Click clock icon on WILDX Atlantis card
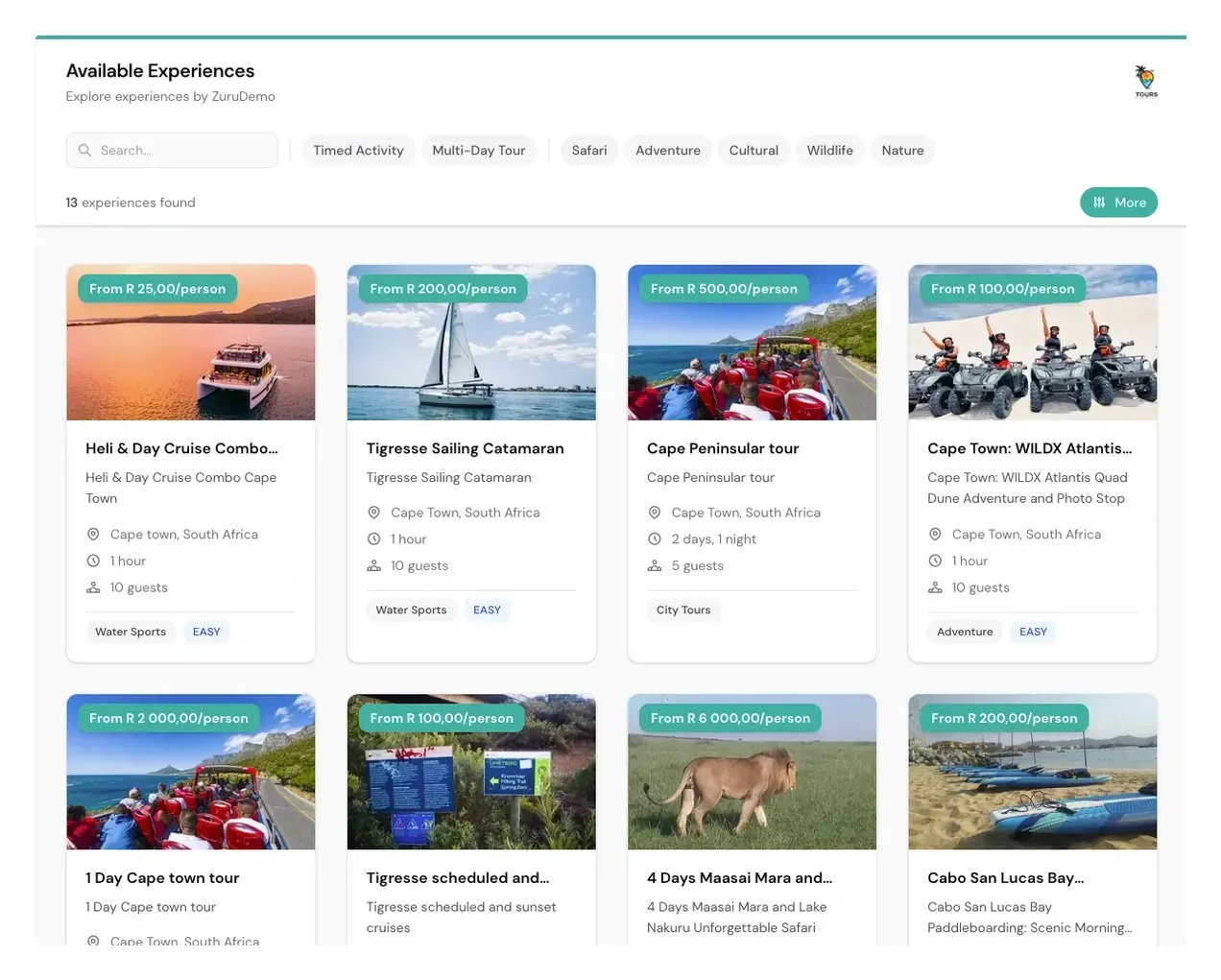 [934, 562]
